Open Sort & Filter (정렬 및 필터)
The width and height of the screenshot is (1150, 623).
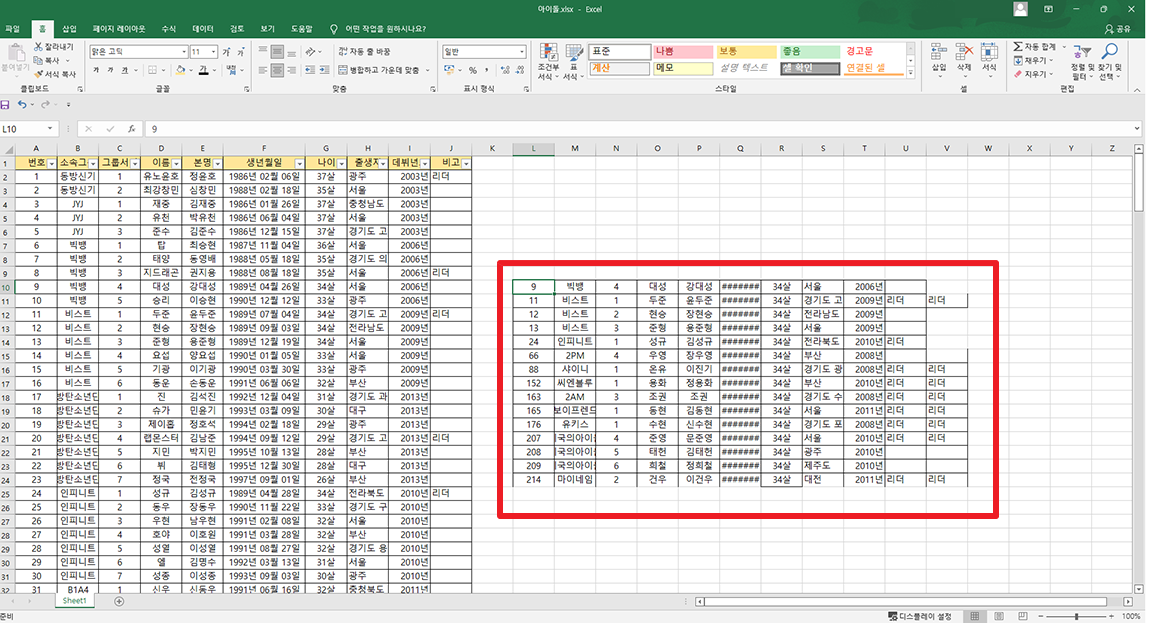(1081, 62)
